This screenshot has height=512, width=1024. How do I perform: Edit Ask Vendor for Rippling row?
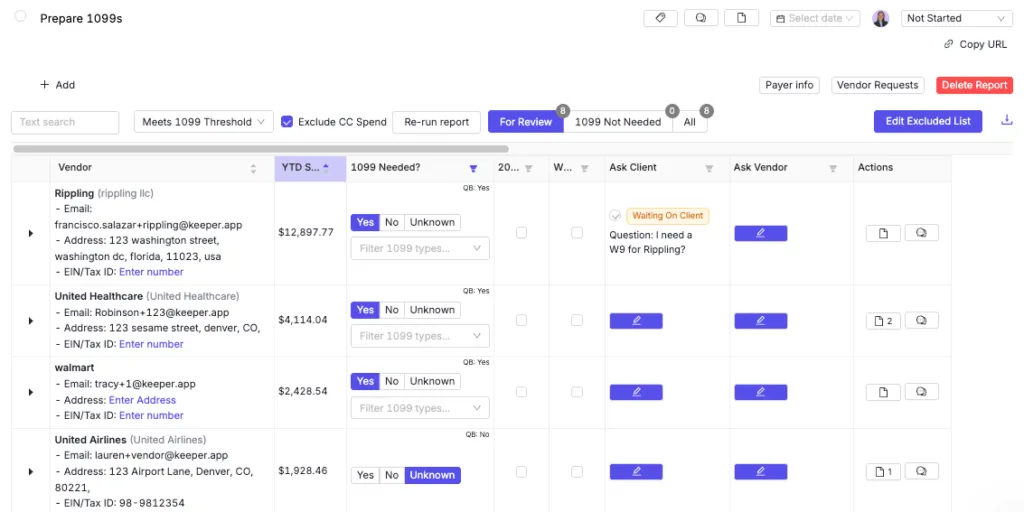[760, 233]
